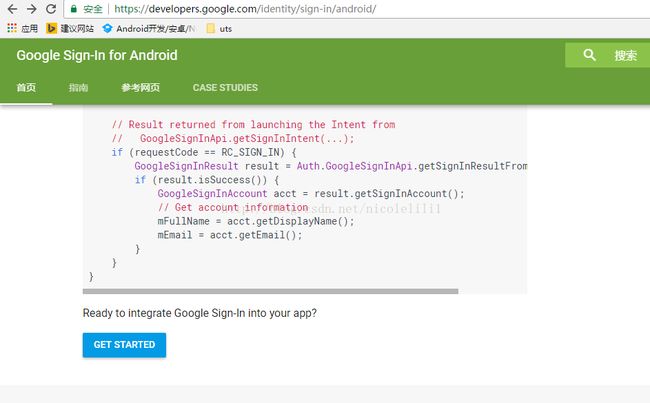Image resolution: width=650 pixels, height=403 pixels.
Task: Click the 'GoogleSignInApi.getSignInIntent(...)' comment line
Action: pos(233,138)
